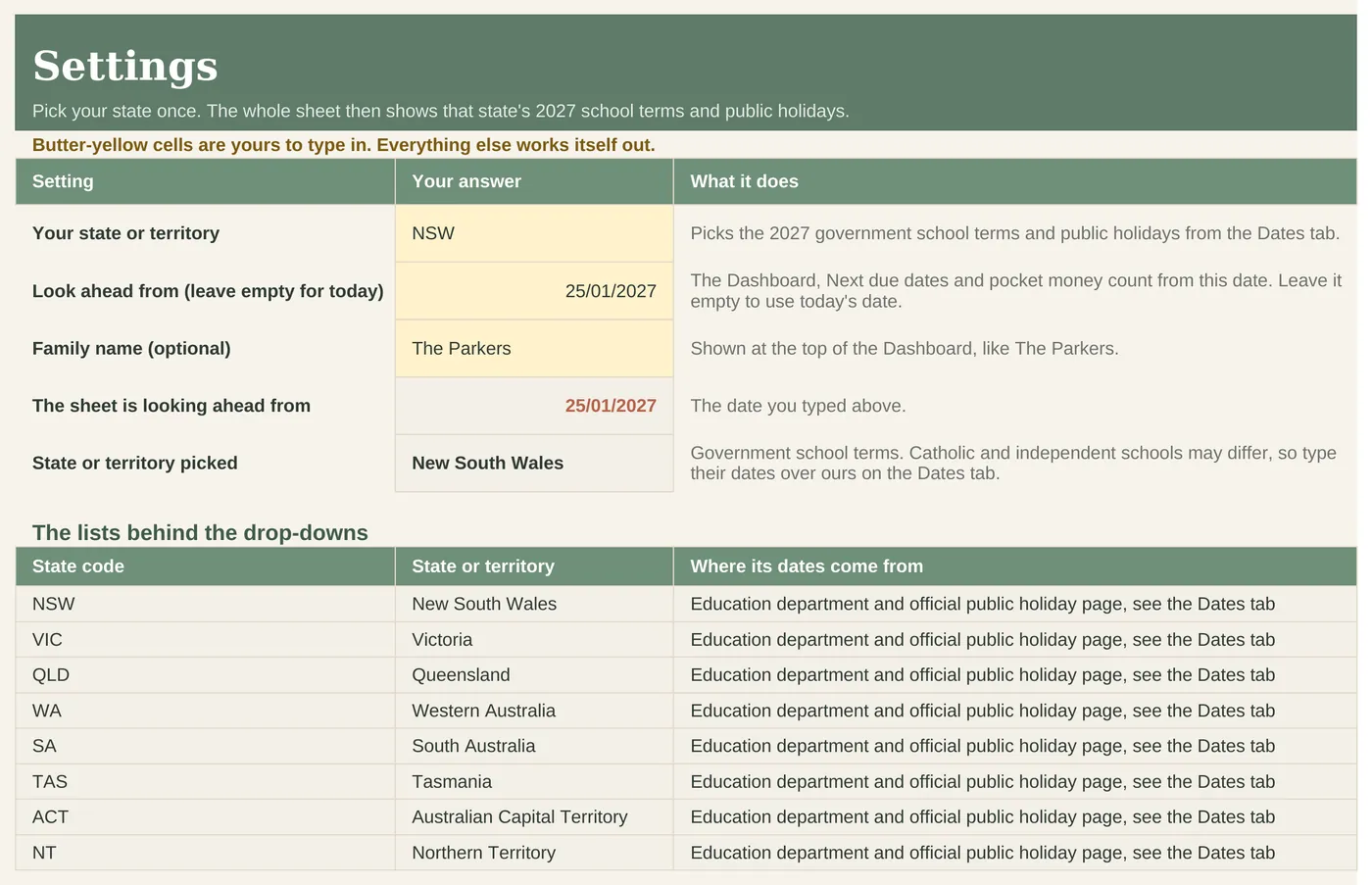
Task: Click the "State or territory" column header
Action: (x=534, y=566)
